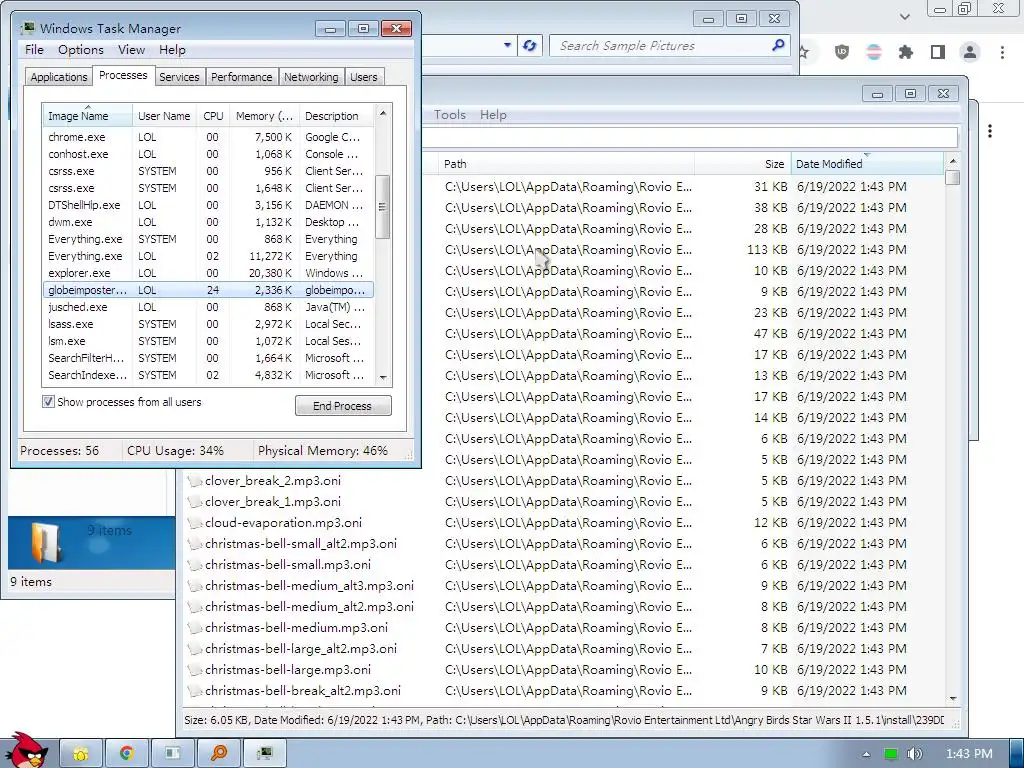Open Task Manager Options menu
The height and width of the screenshot is (768, 1024).
coord(81,50)
